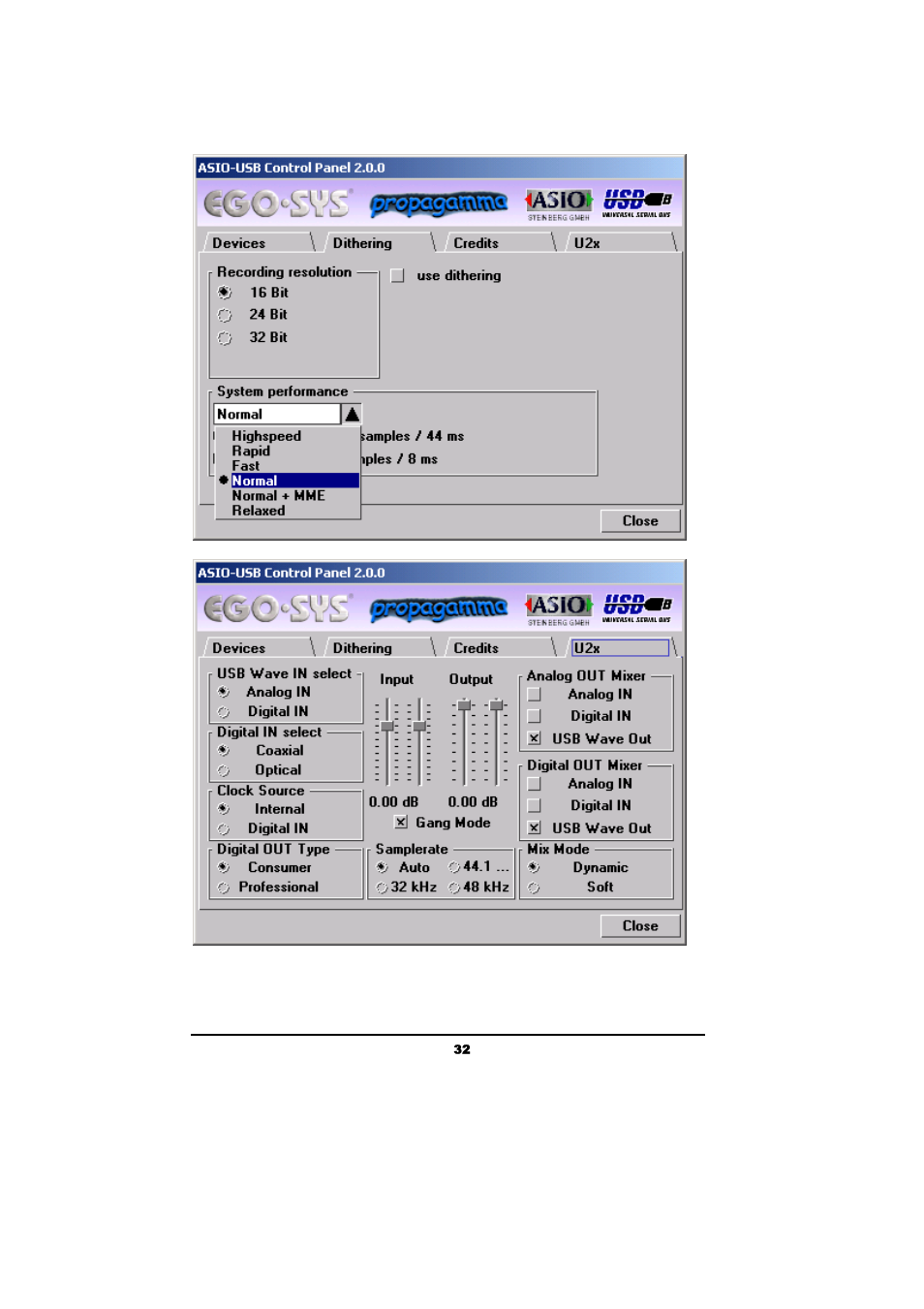Enable Analog IN in Digital OUT Mixer
Screen dimensions: 924x1309
tap(534, 784)
